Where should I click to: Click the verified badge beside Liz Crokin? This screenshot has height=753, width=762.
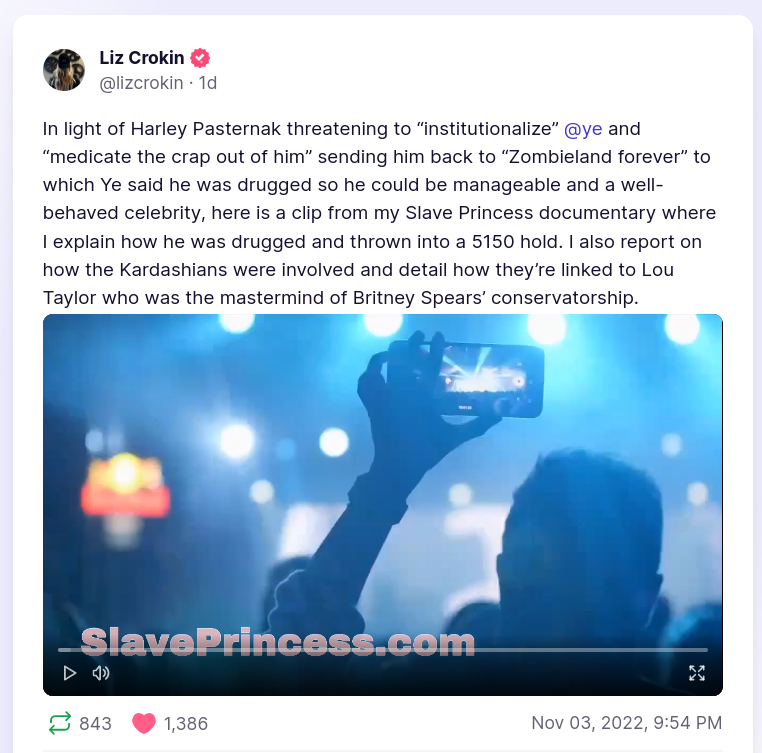point(201,58)
